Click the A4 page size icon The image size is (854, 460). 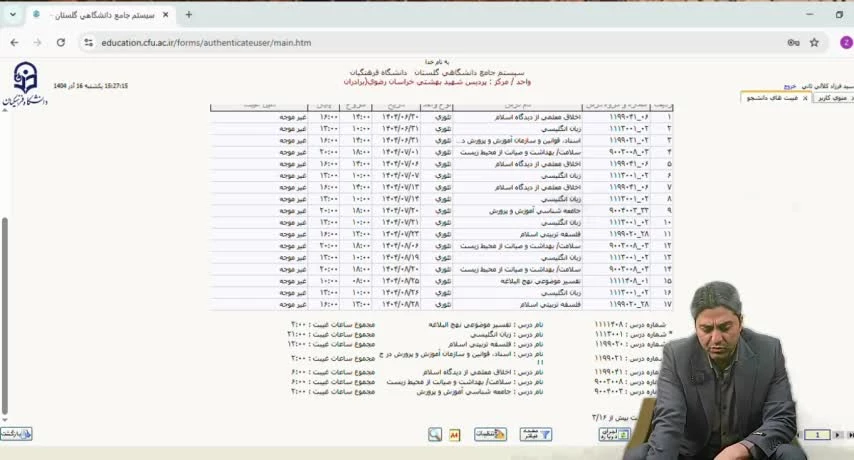(x=453, y=435)
